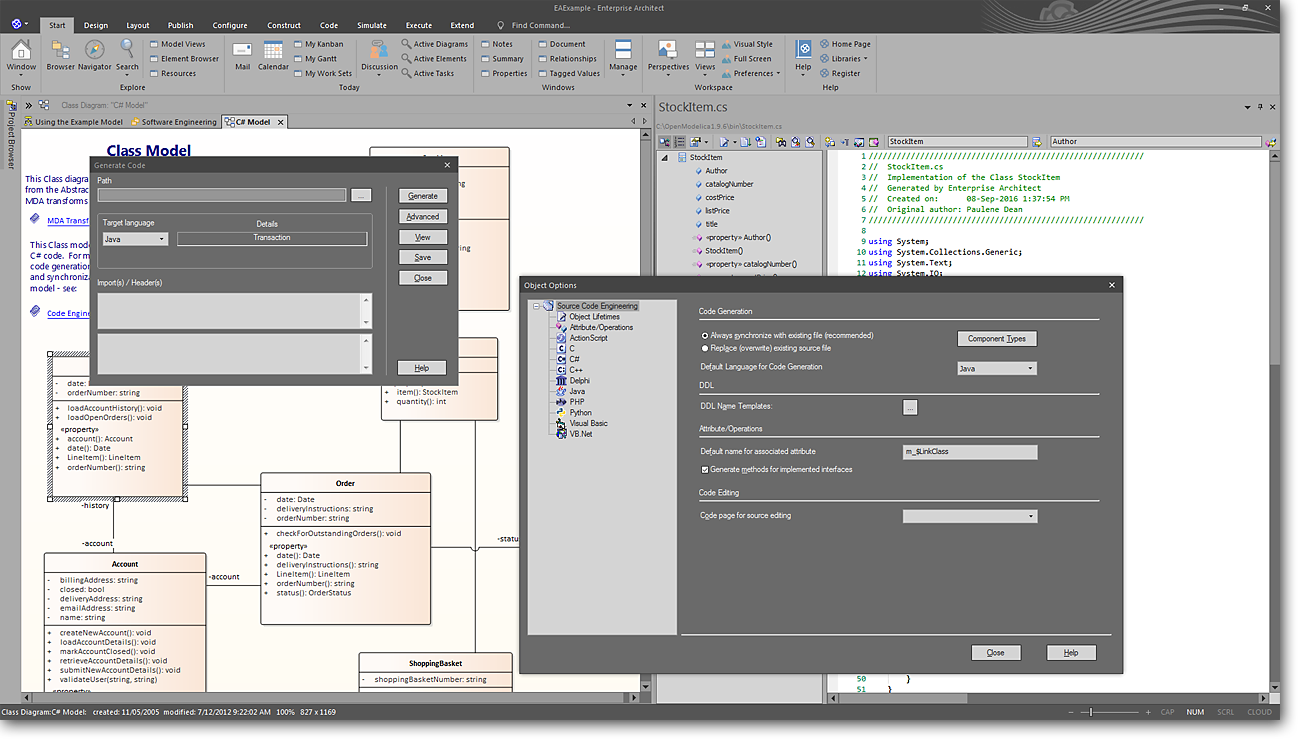
Task: Open the Target language Java dropdown
Action: [x=135, y=239]
